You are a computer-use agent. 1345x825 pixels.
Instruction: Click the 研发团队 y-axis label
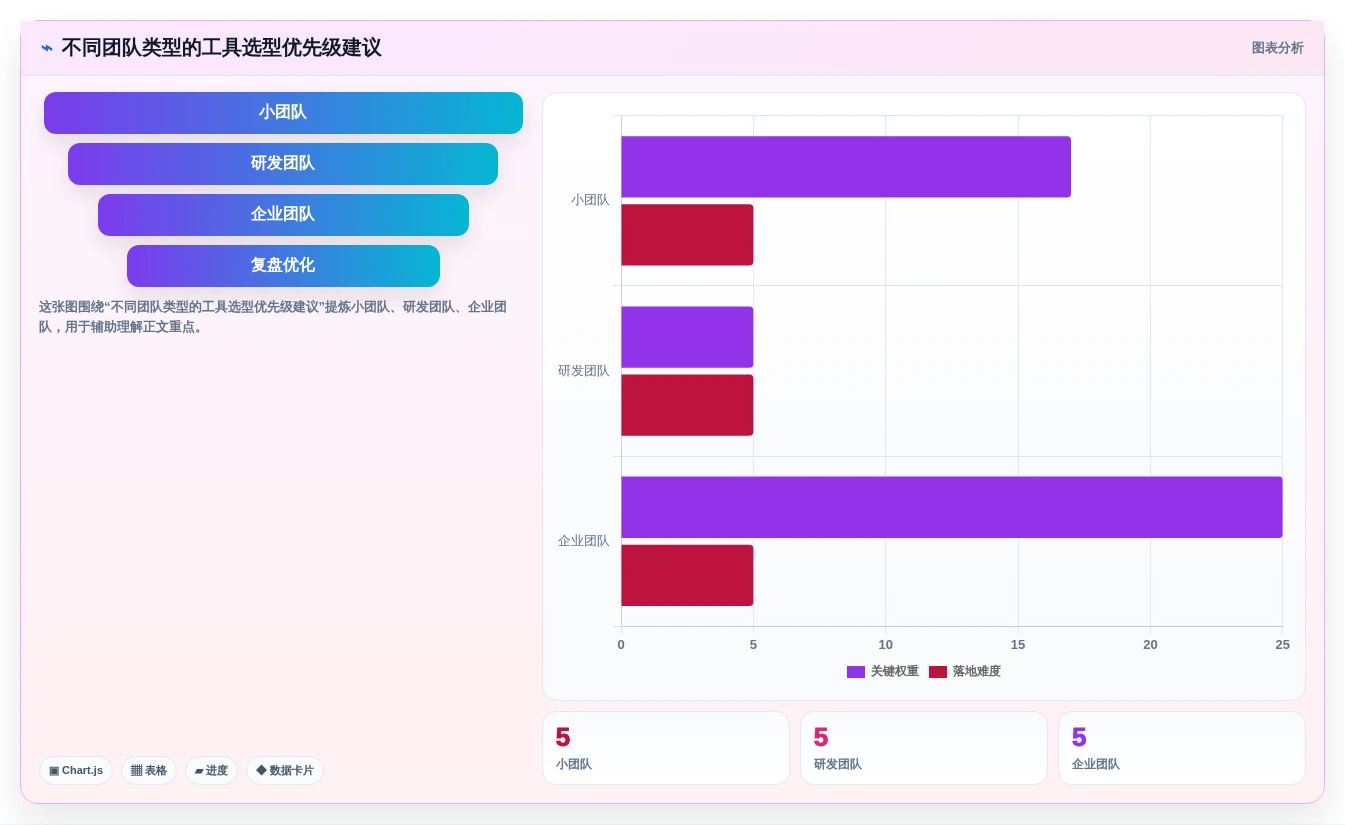pos(583,371)
